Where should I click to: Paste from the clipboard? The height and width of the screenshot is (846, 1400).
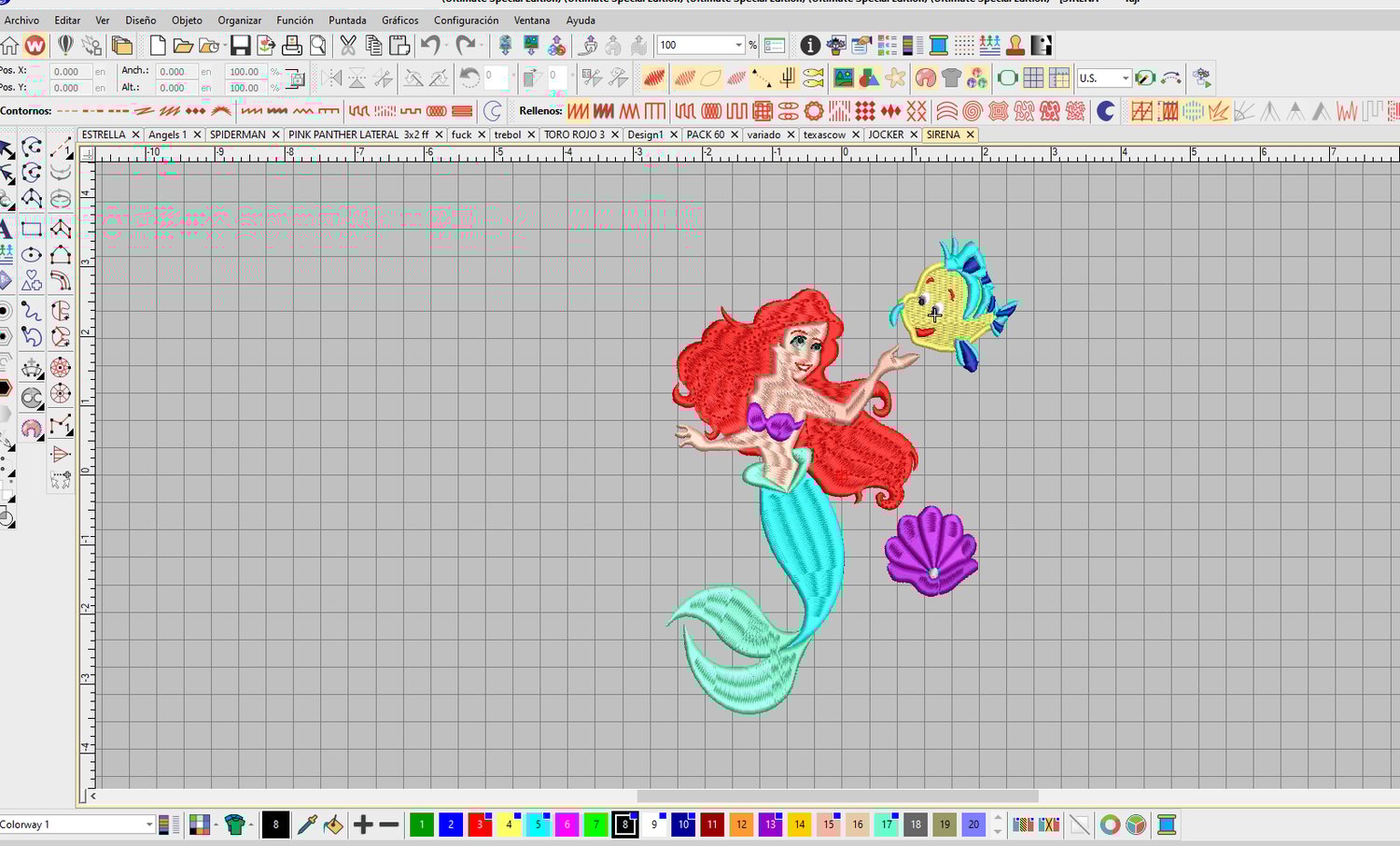[399, 45]
